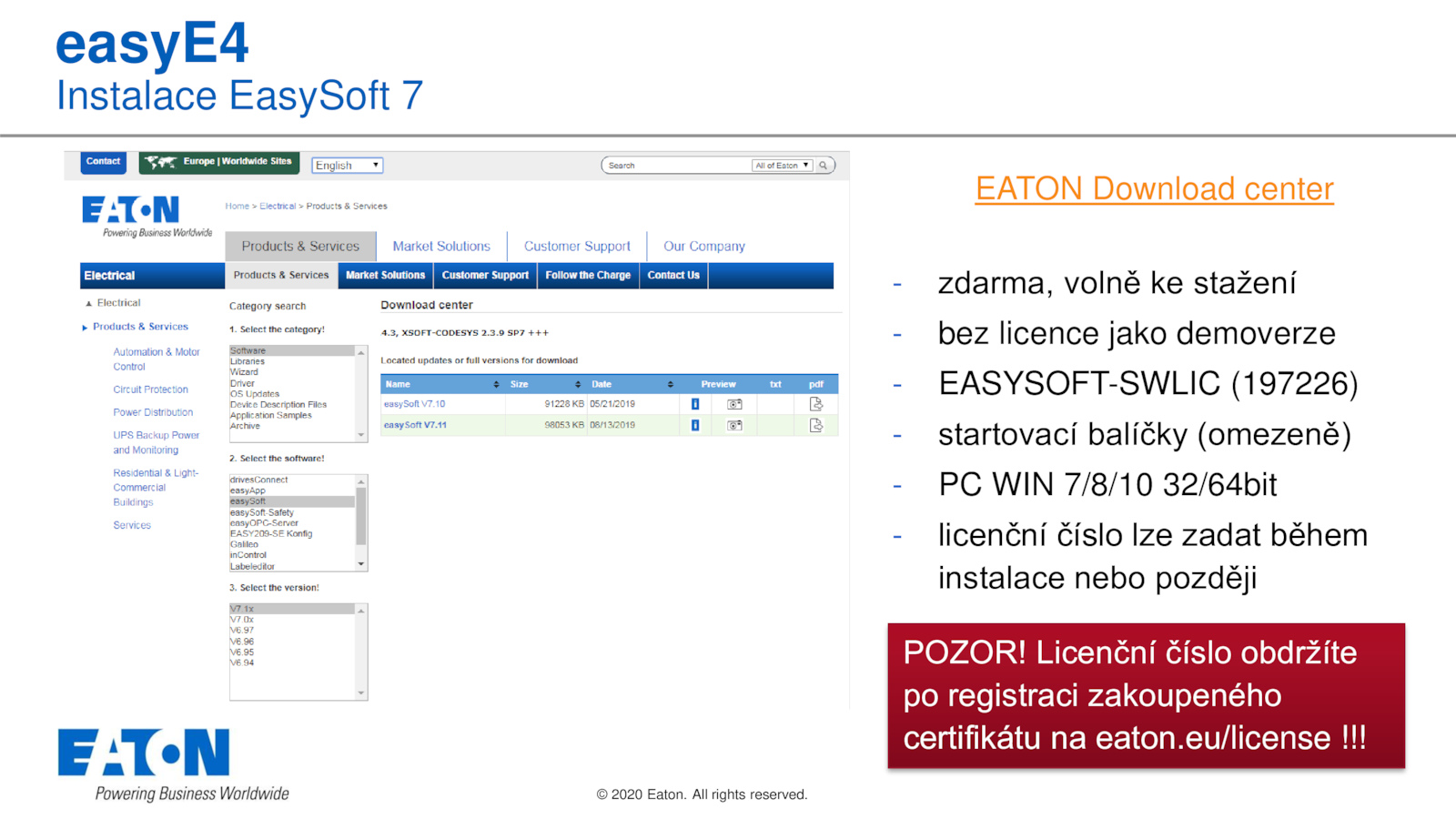Viewport: 1456px width, 819px height.
Task: Click the software list scrollbar thumb
Action: (361, 516)
